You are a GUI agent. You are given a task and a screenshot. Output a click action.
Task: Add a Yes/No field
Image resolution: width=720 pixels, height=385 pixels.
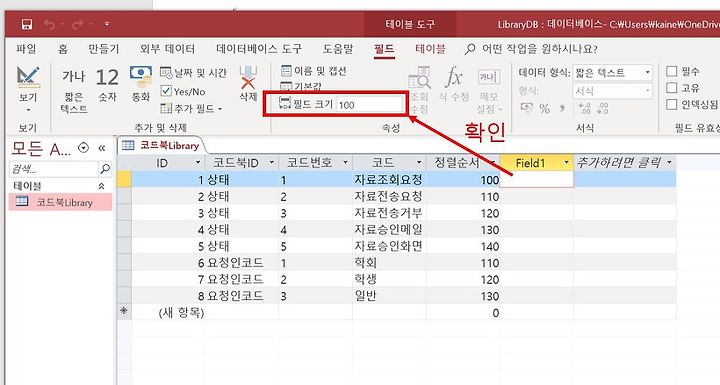183,91
